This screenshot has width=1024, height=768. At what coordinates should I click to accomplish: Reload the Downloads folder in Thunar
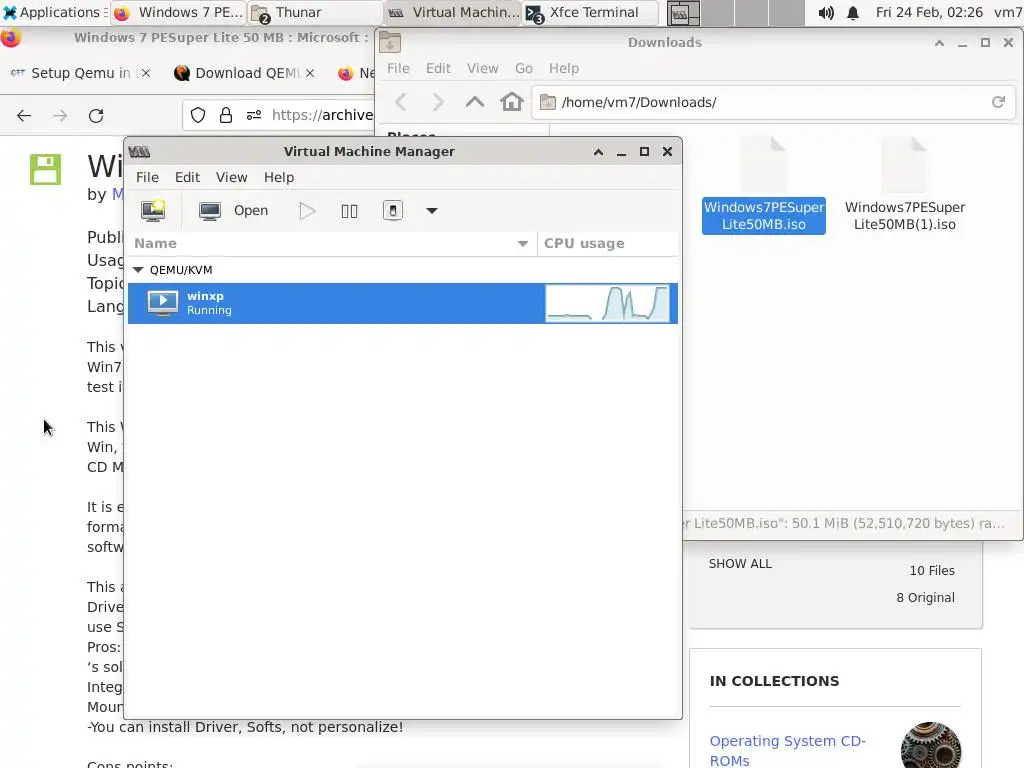pos(998,102)
